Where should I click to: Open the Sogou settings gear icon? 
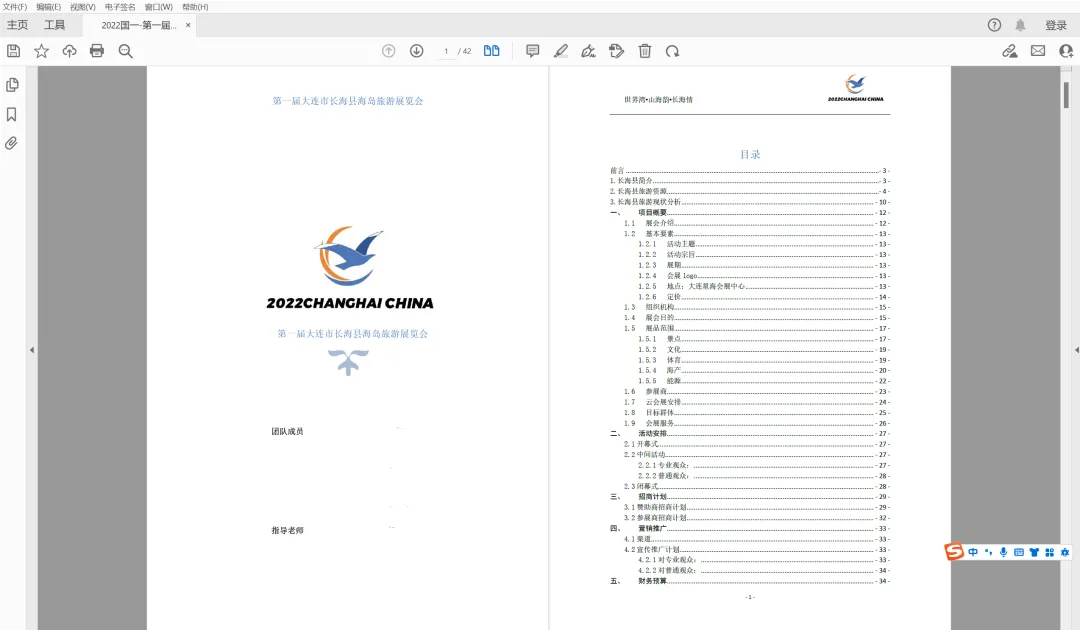(1065, 552)
